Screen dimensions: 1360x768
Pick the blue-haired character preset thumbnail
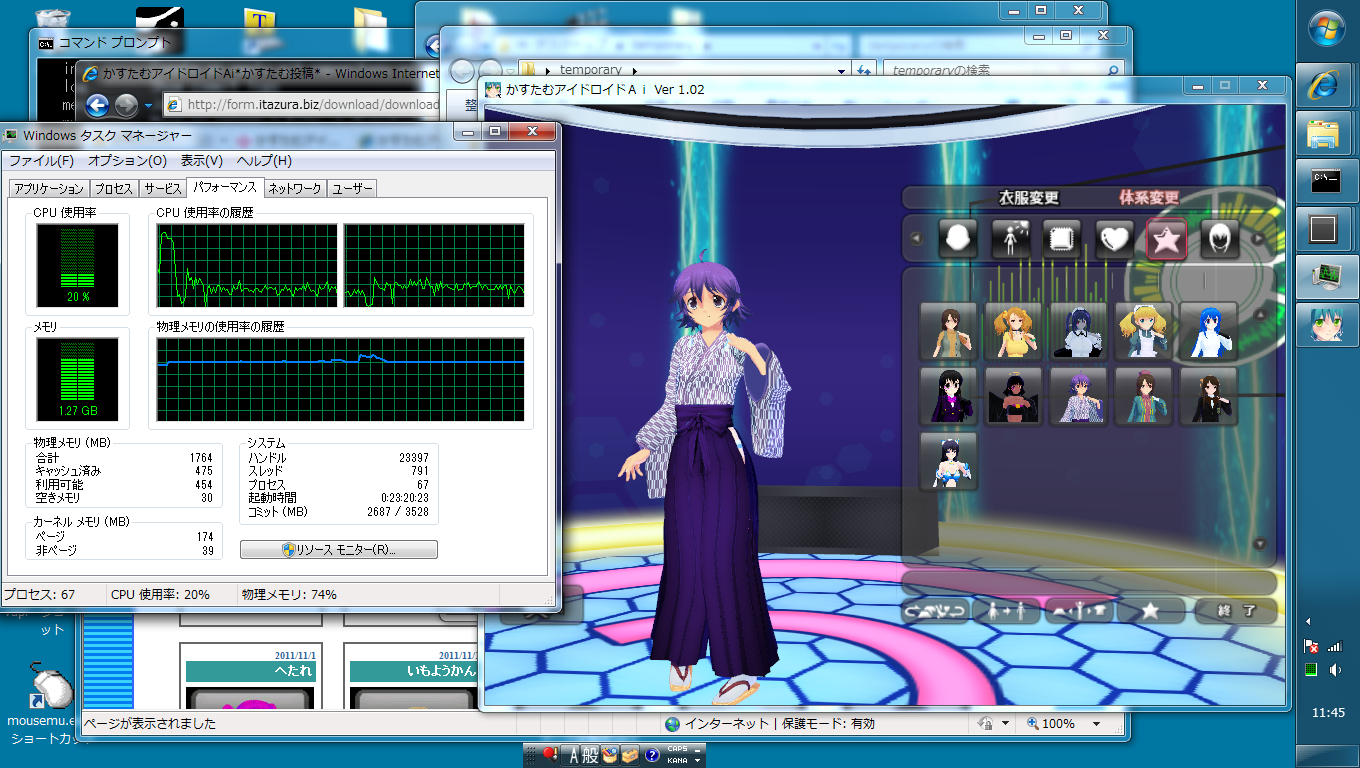click(x=1208, y=331)
